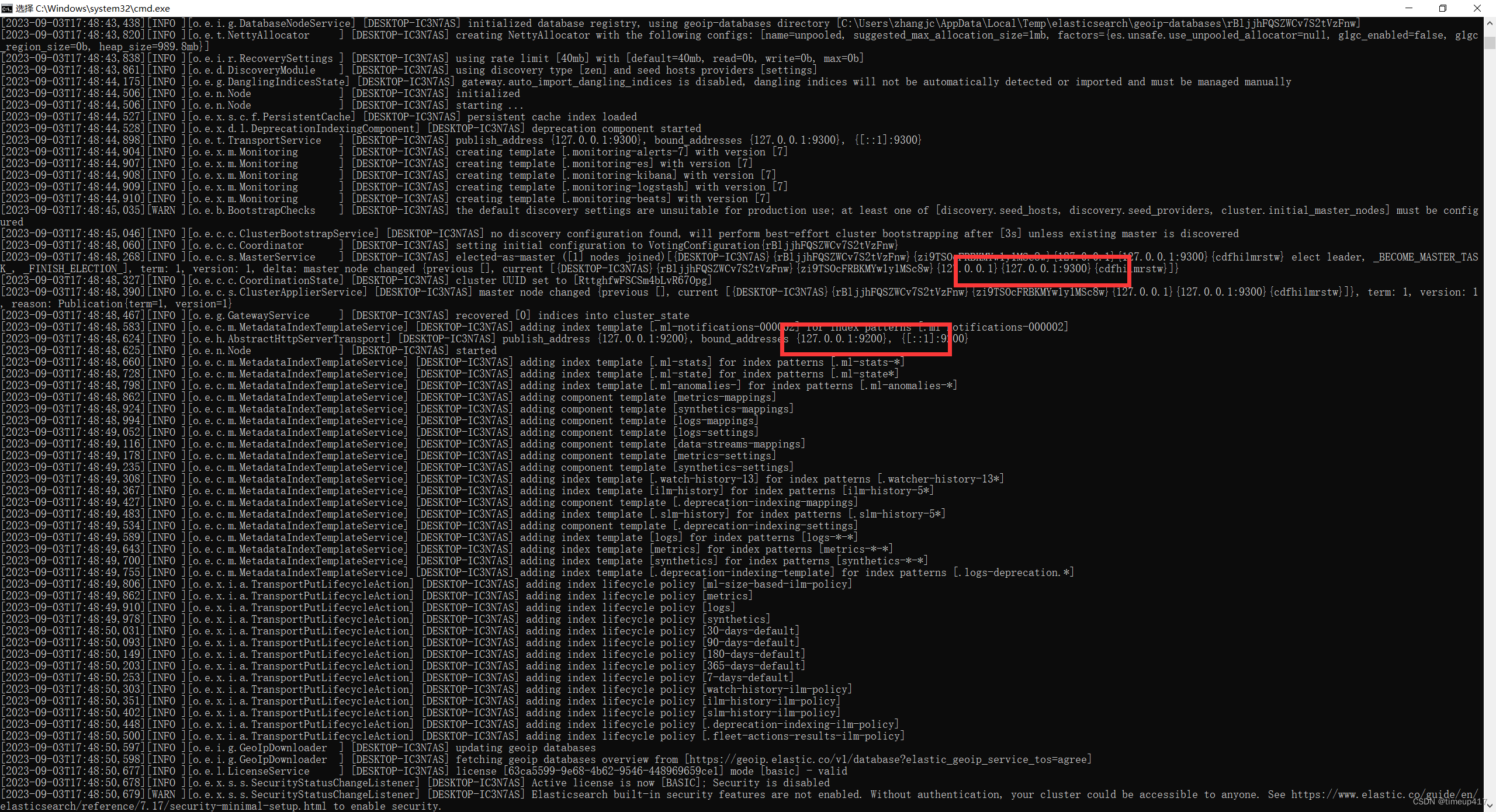The height and width of the screenshot is (812, 1496).
Task: Click component template '[logs-mappings]'
Action: tap(716, 421)
